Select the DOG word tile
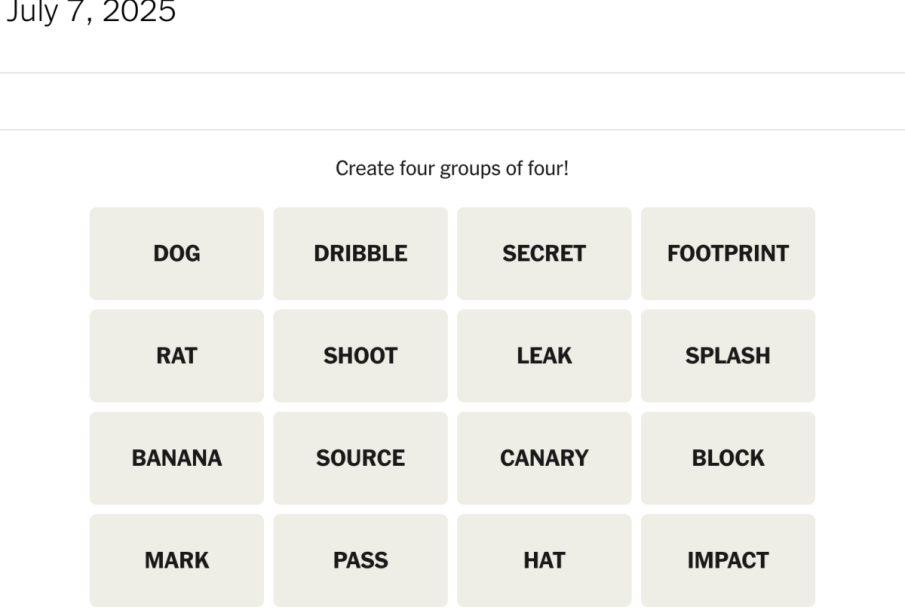Viewport: 905px width, 613px height. (x=177, y=253)
